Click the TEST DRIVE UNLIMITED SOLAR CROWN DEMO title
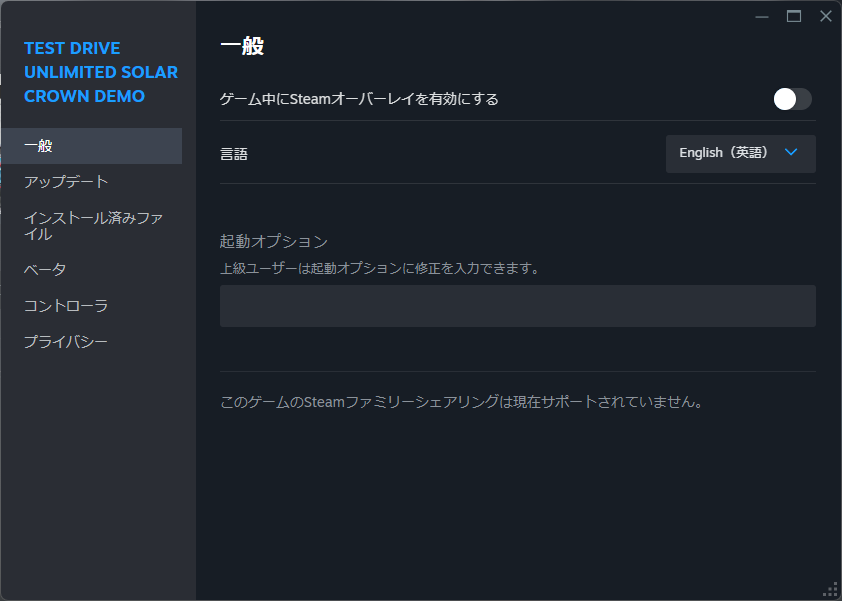The image size is (842, 601). tap(101, 72)
